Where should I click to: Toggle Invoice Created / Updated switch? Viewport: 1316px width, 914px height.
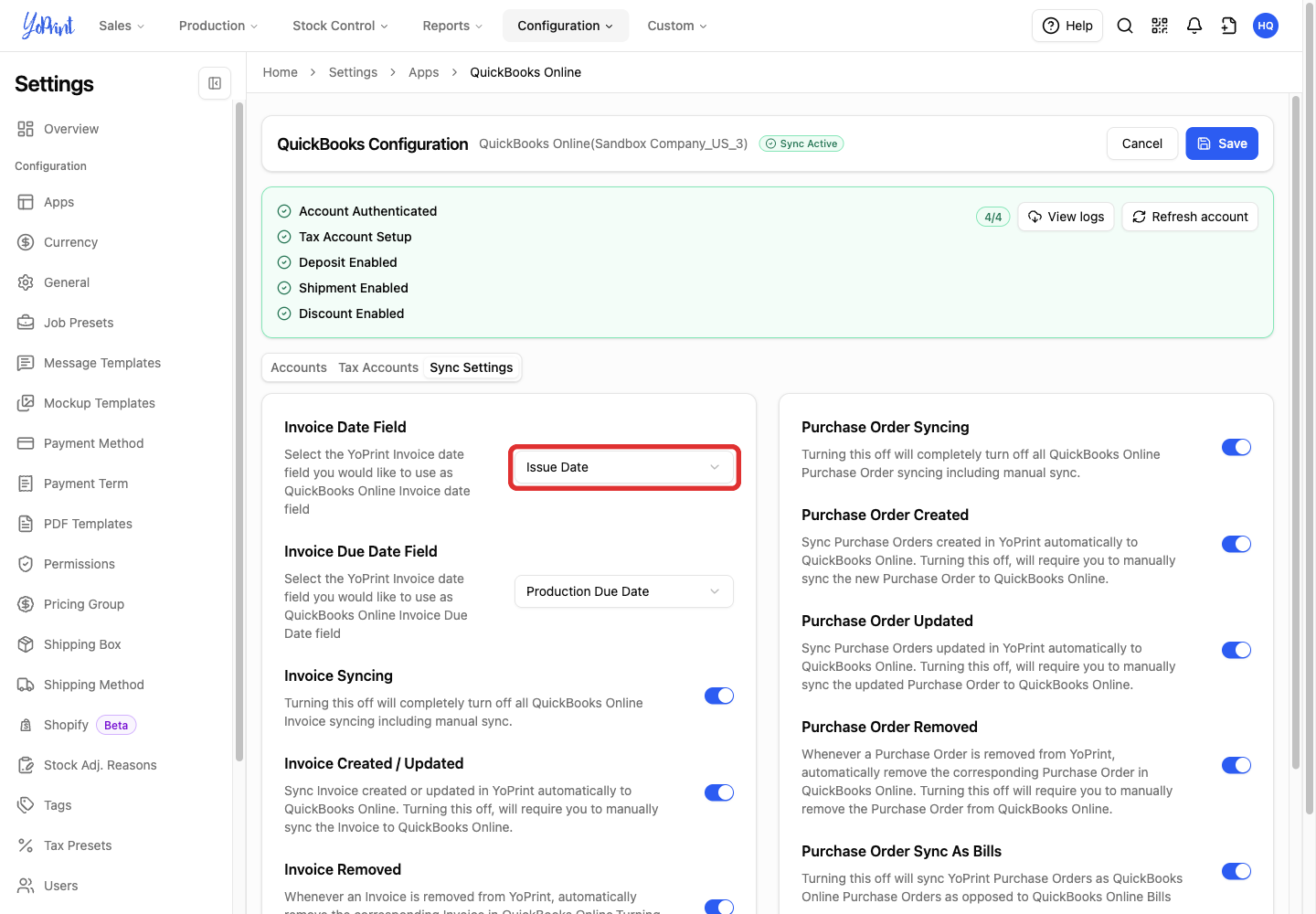(x=719, y=792)
